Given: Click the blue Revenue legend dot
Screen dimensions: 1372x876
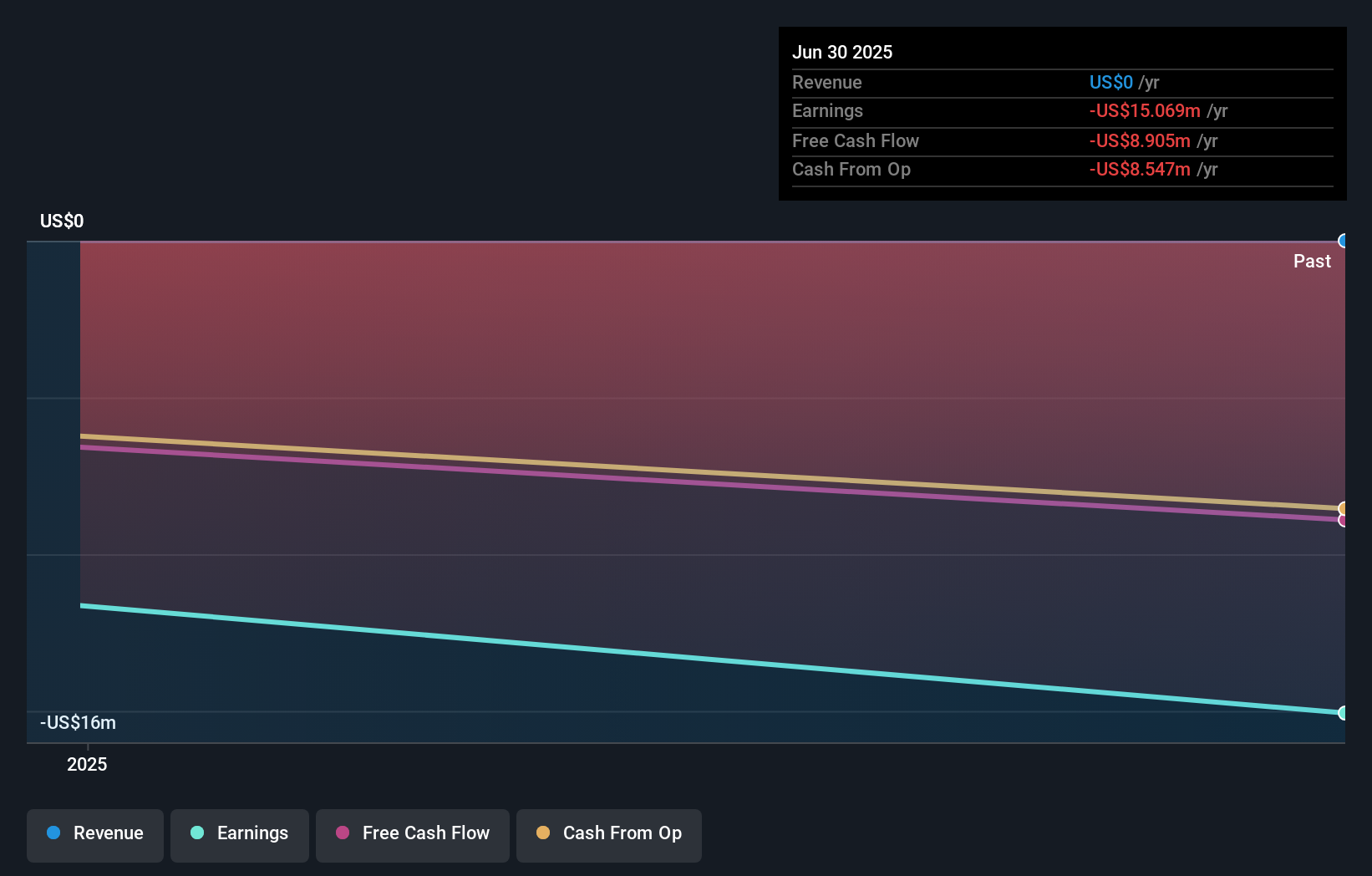Looking at the screenshot, I should [53, 833].
